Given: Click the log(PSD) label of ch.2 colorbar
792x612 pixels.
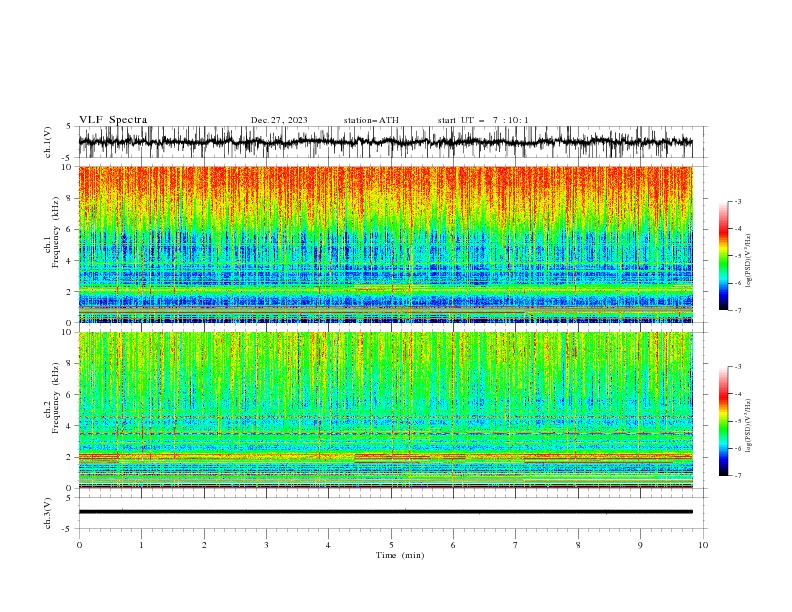Looking at the screenshot, I should (748, 426).
